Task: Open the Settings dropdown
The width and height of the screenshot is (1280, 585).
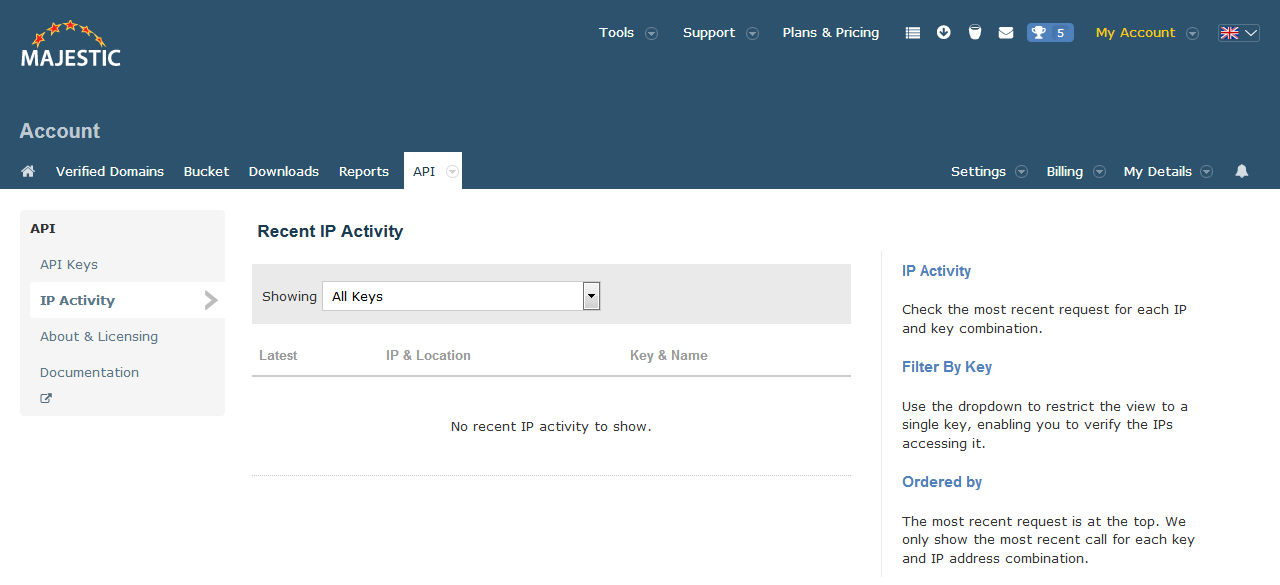Action: click(x=989, y=171)
